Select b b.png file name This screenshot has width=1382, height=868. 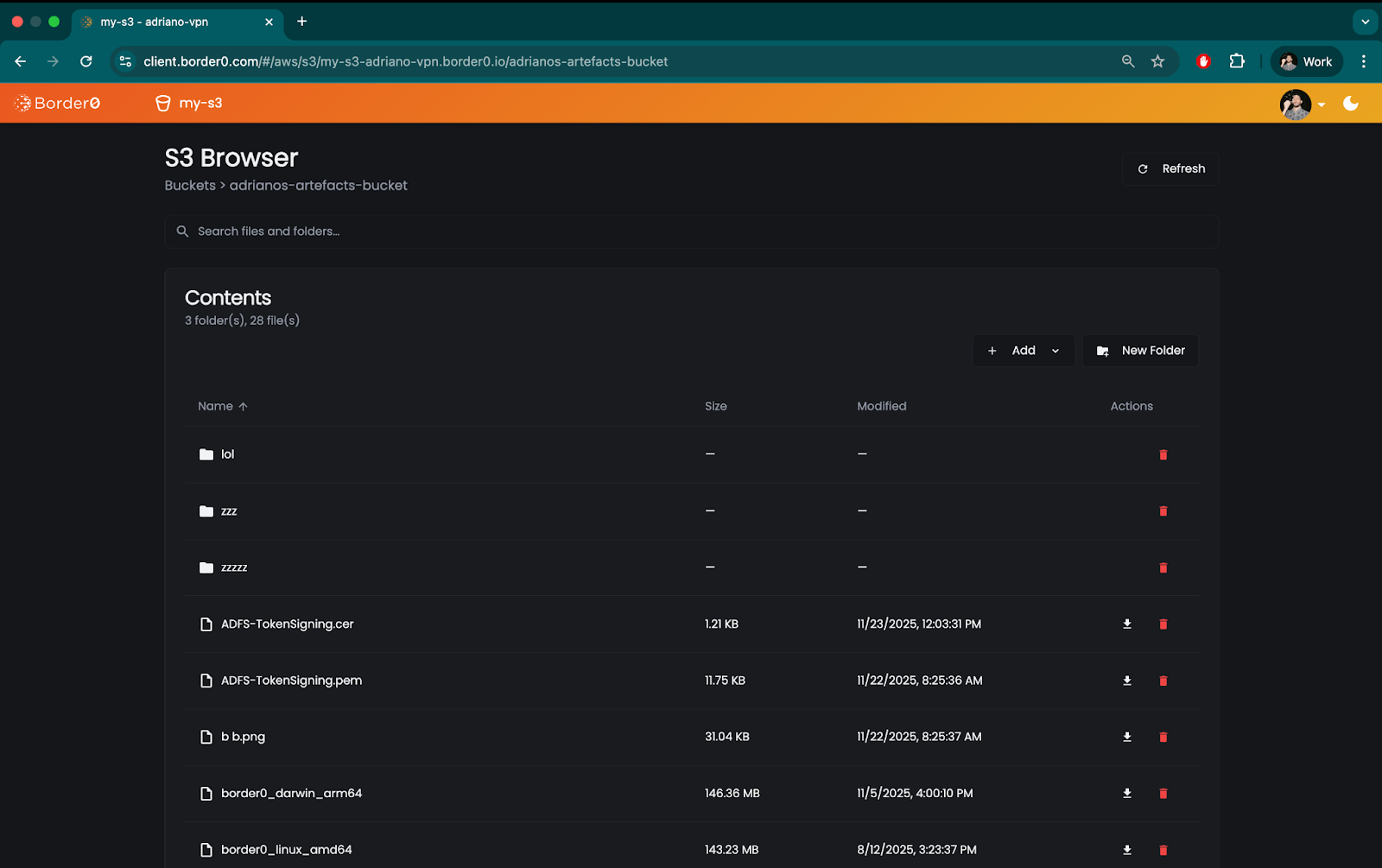pyautogui.click(x=243, y=737)
